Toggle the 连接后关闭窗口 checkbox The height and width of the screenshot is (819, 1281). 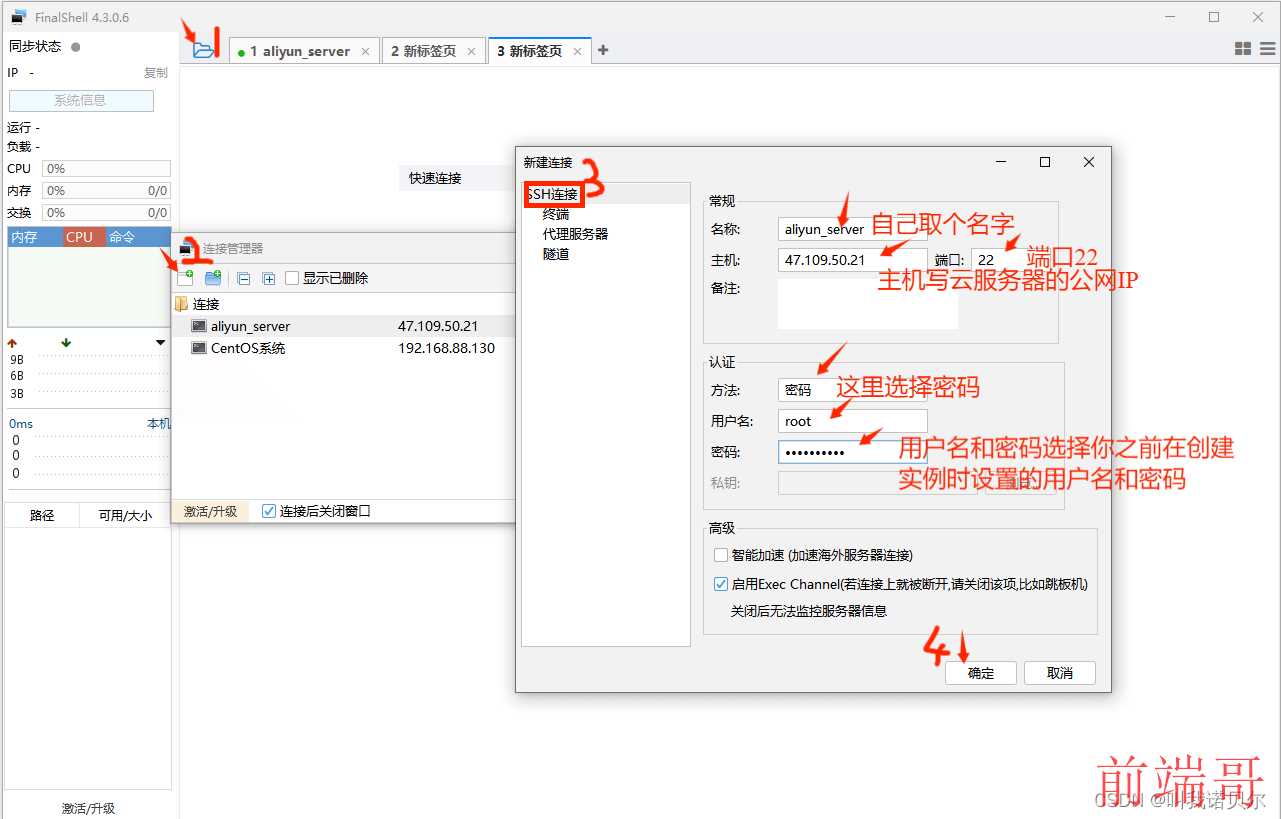[x=268, y=511]
